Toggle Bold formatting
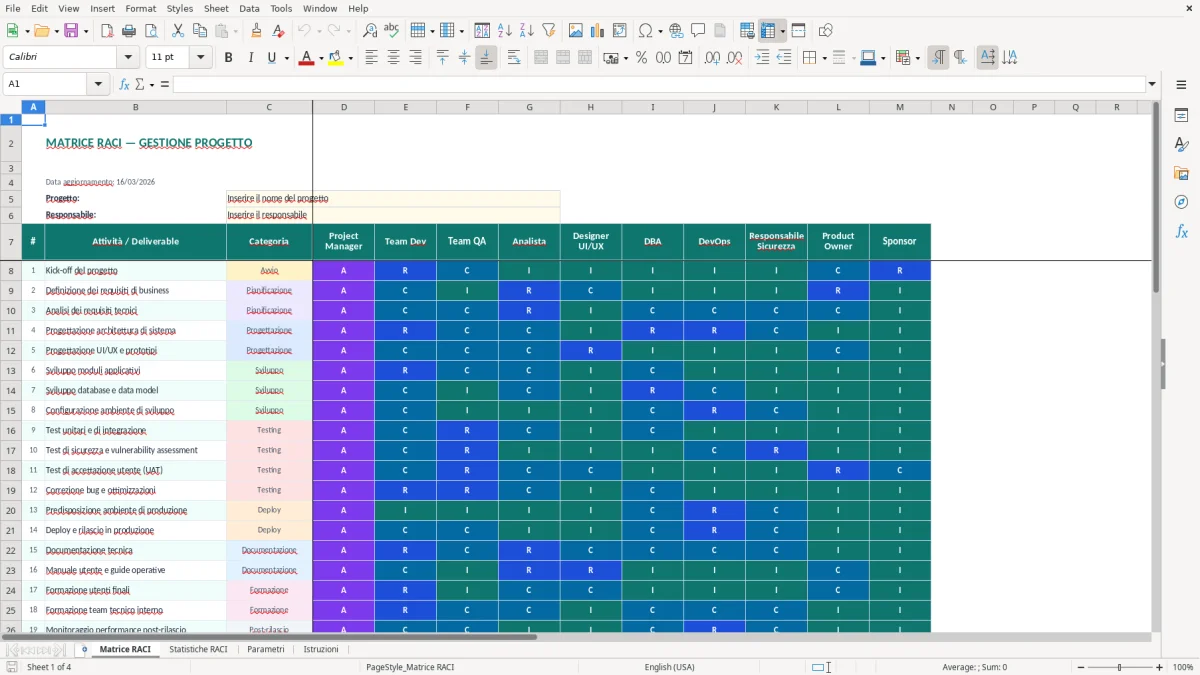1200x675 pixels. [229, 58]
